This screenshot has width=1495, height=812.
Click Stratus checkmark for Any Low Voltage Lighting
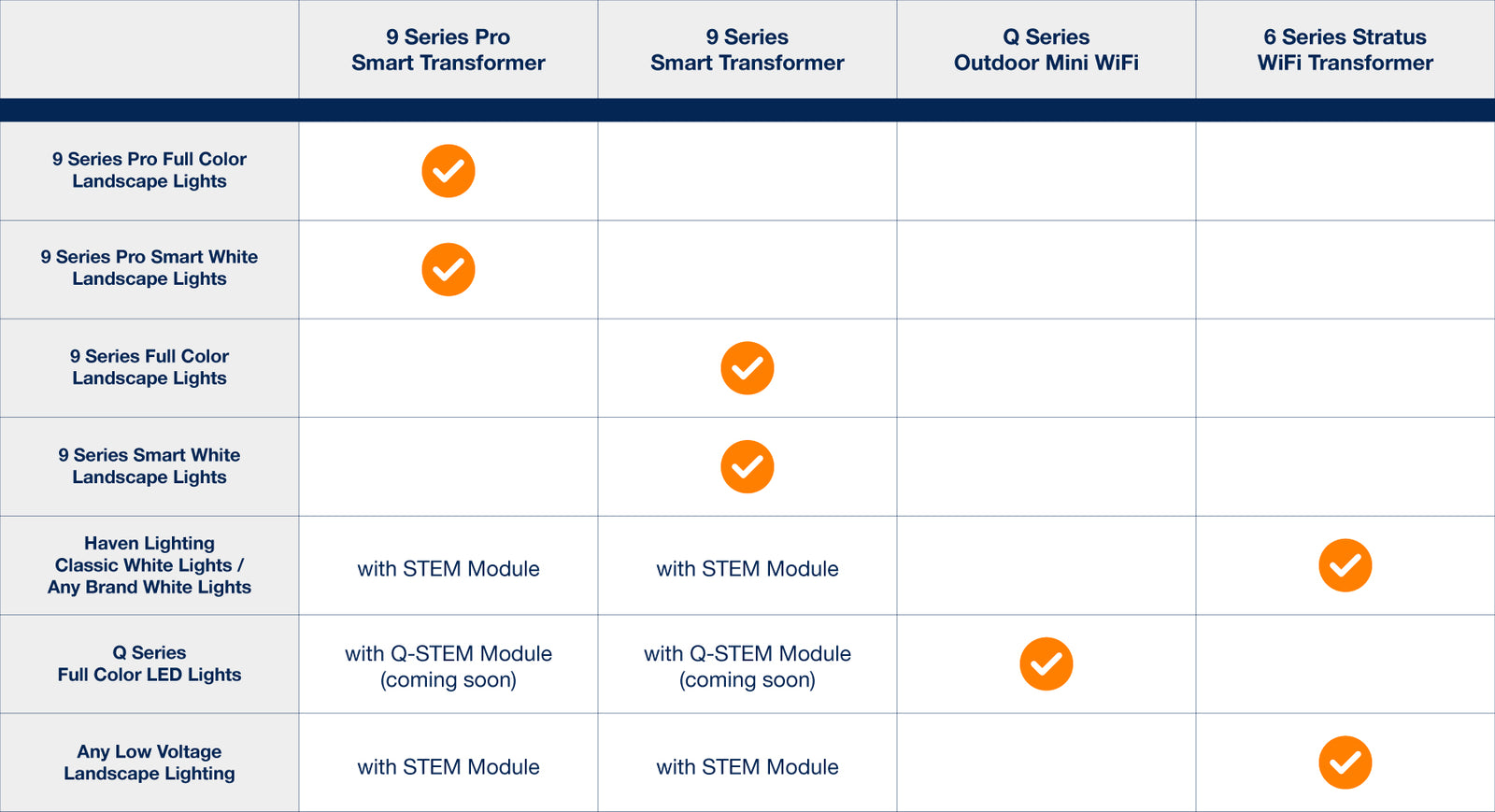pyautogui.click(x=1345, y=762)
